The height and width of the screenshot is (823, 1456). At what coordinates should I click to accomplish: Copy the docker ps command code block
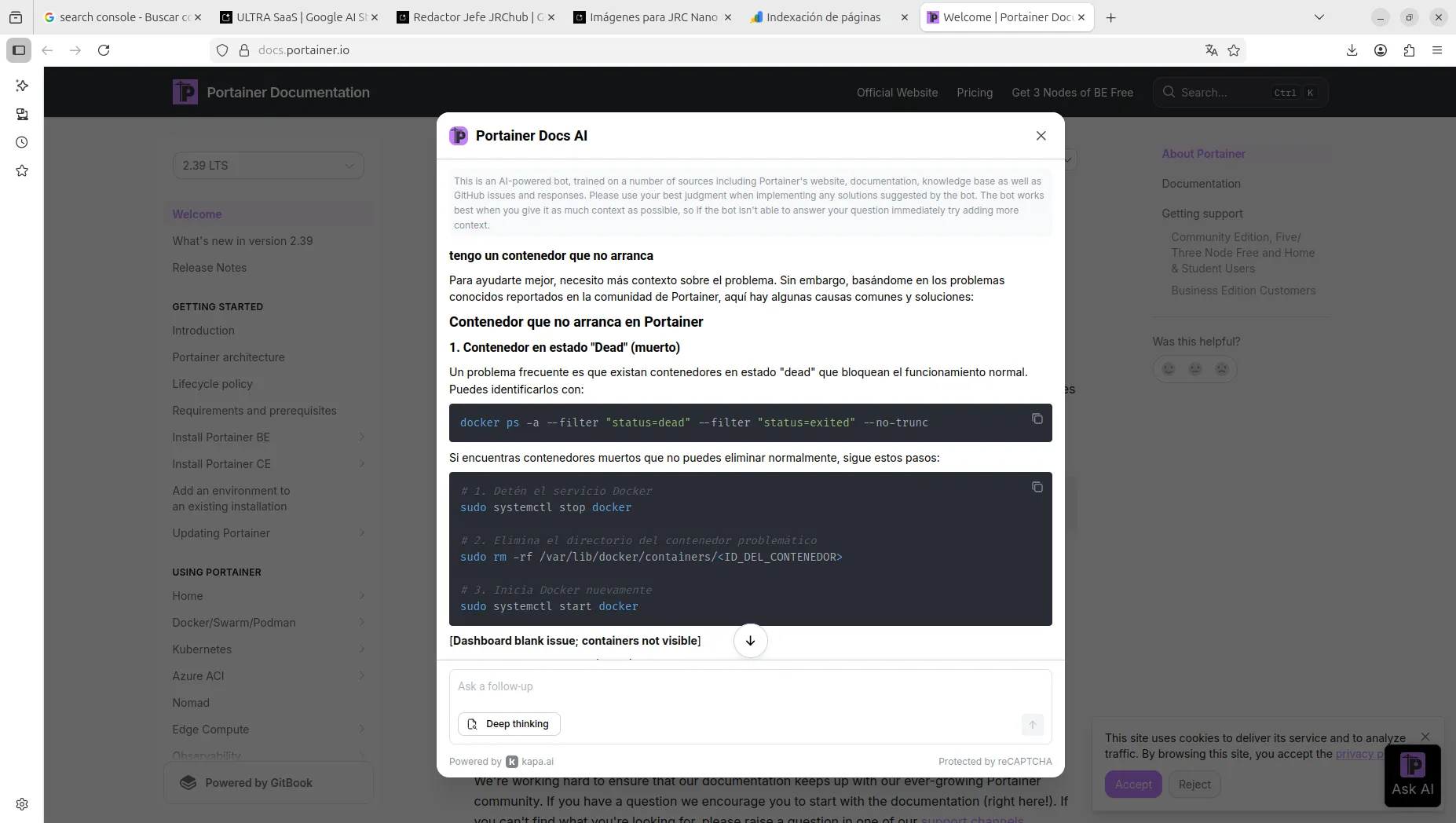click(x=1037, y=419)
